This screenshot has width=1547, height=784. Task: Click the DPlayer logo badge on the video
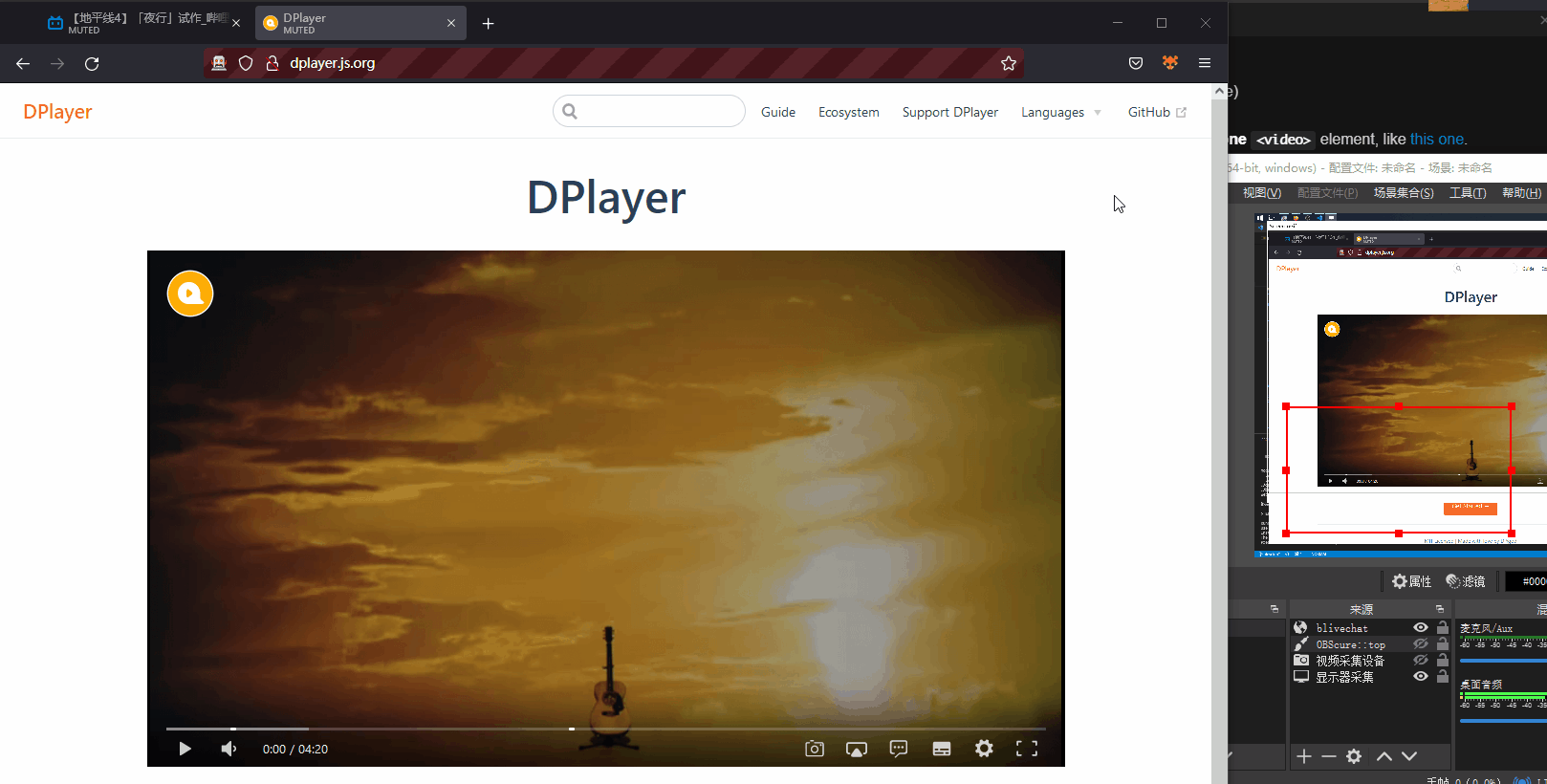tap(190, 294)
